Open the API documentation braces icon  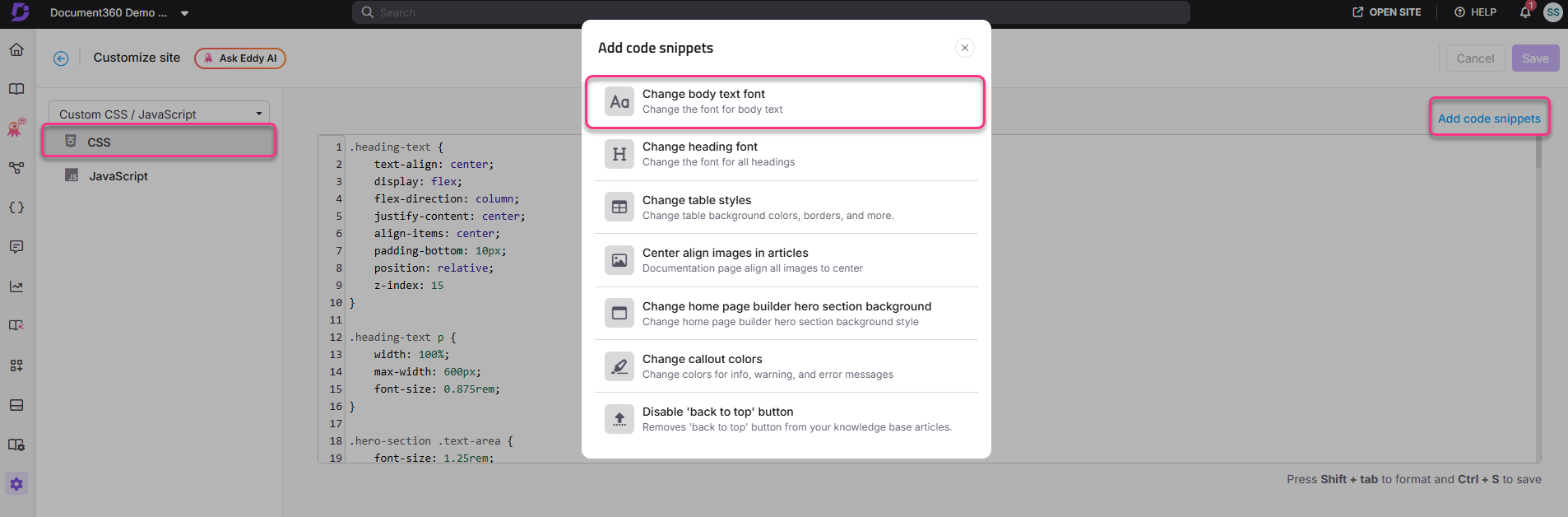click(x=16, y=207)
